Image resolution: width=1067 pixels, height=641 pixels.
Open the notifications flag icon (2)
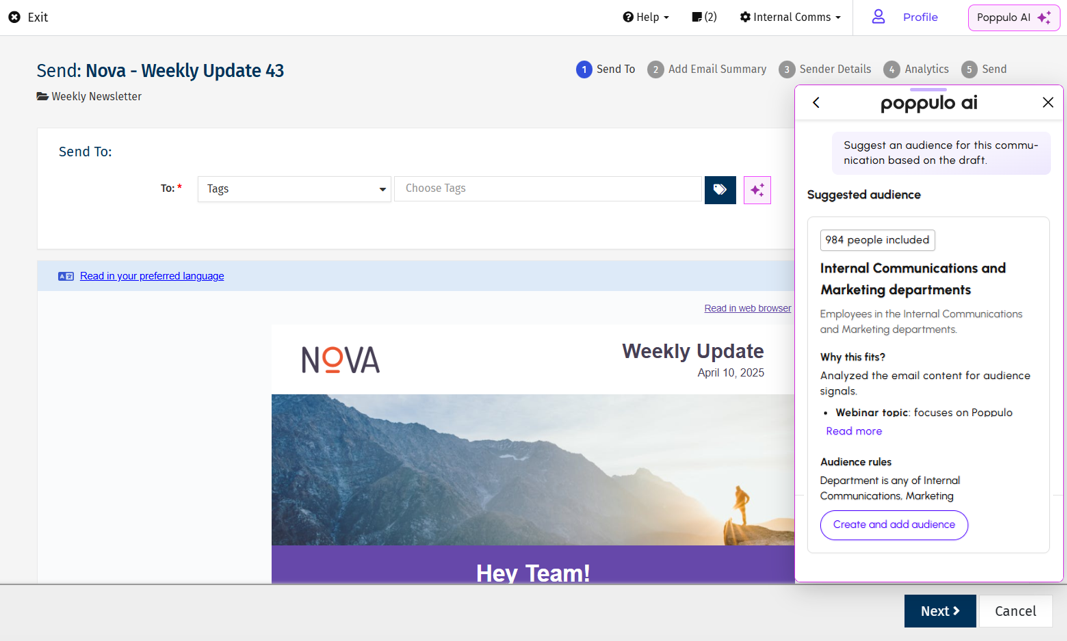704,17
